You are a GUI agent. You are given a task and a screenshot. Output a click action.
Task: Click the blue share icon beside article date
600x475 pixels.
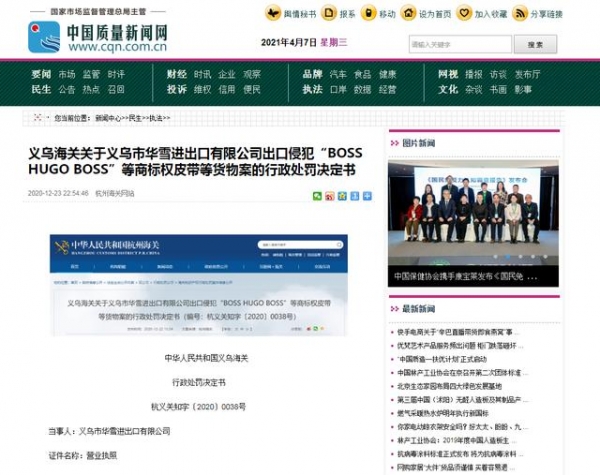click(366, 196)
